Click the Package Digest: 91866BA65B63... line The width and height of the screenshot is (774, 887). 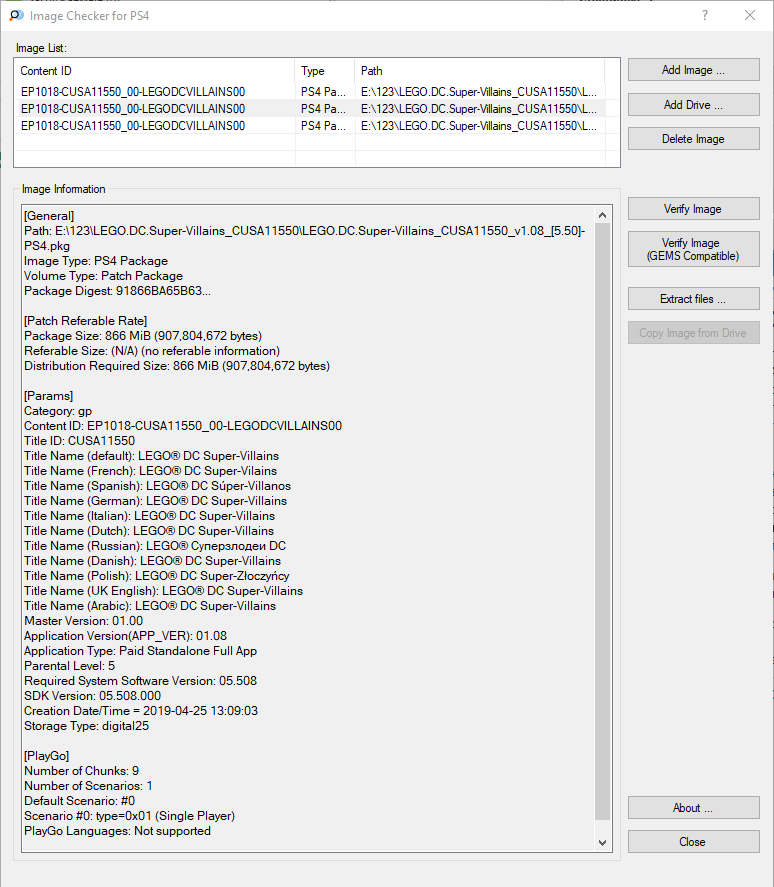click(117, 291)
